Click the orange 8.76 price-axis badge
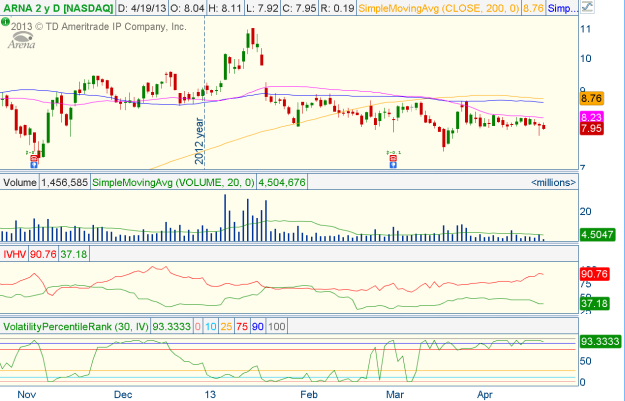625x401 pixels. [x=590, y=99]
